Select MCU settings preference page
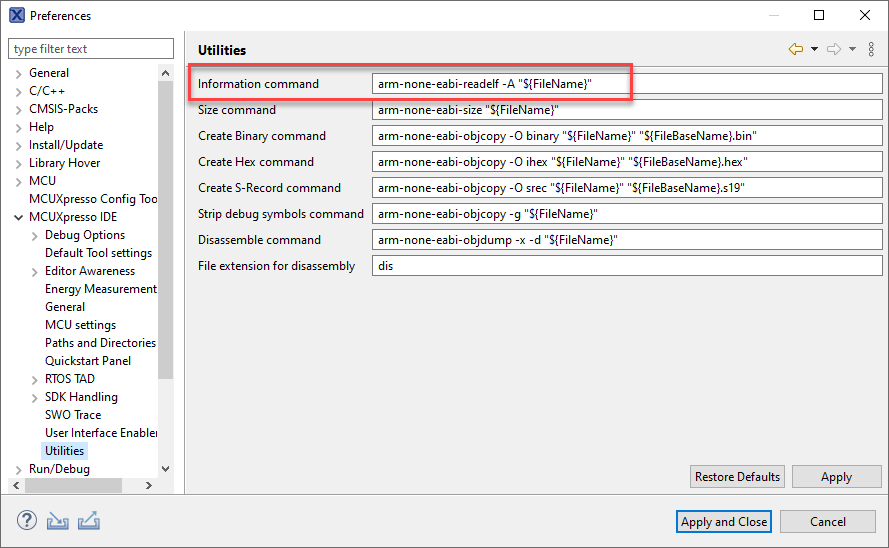The width and height of the screenshot is (889, 548). 80,325
